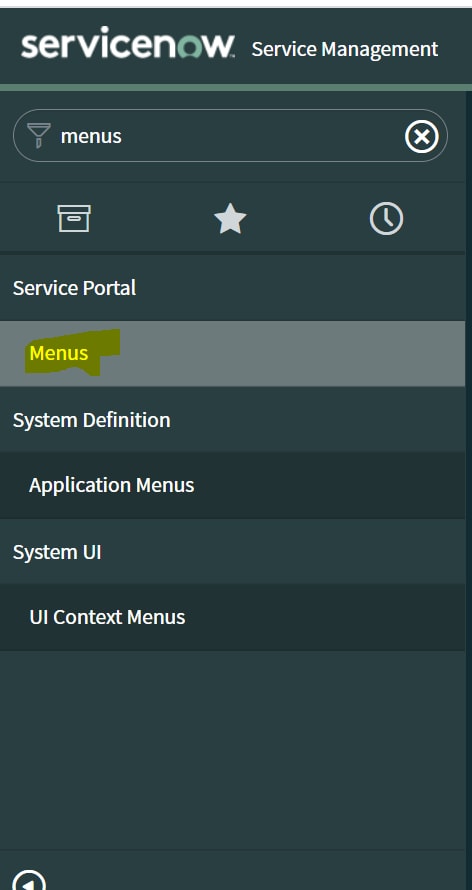Click empty navigator area below UI Context Menus

pyautogui.click(x=233, y=749)
